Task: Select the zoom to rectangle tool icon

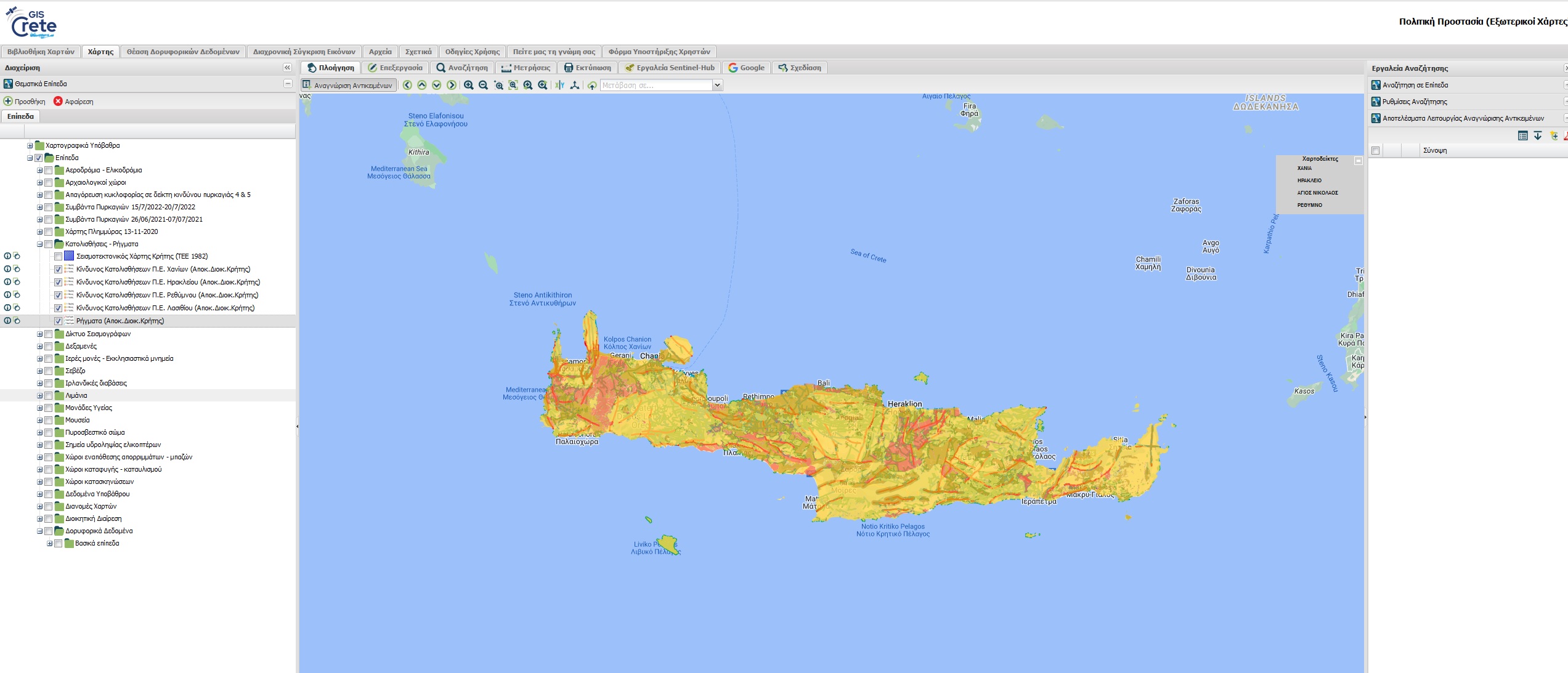Action: 498,85
